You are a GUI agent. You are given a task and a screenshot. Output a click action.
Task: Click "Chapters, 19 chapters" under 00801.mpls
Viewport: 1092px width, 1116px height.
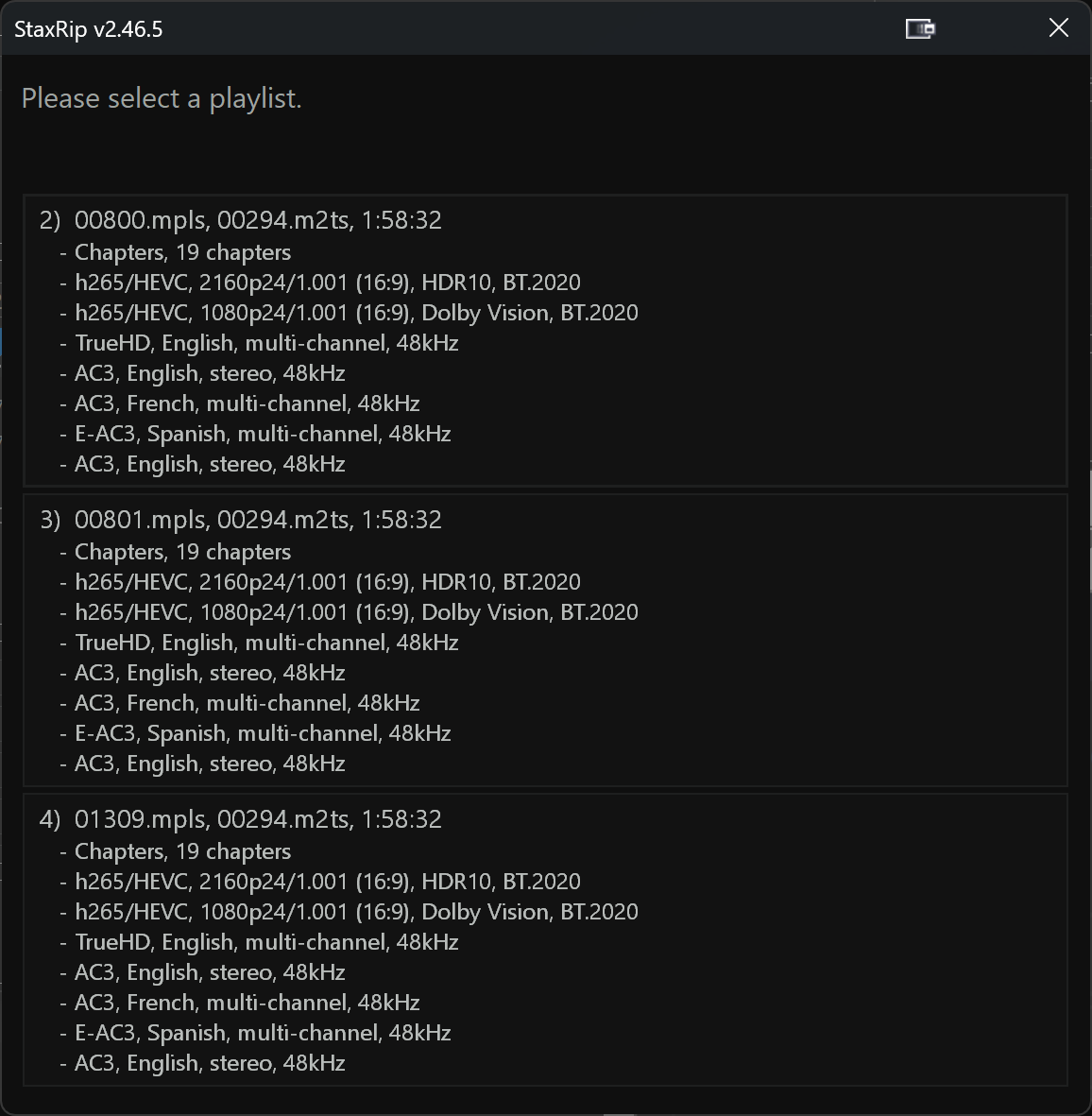pyautogui.click(x=182, y=552)
